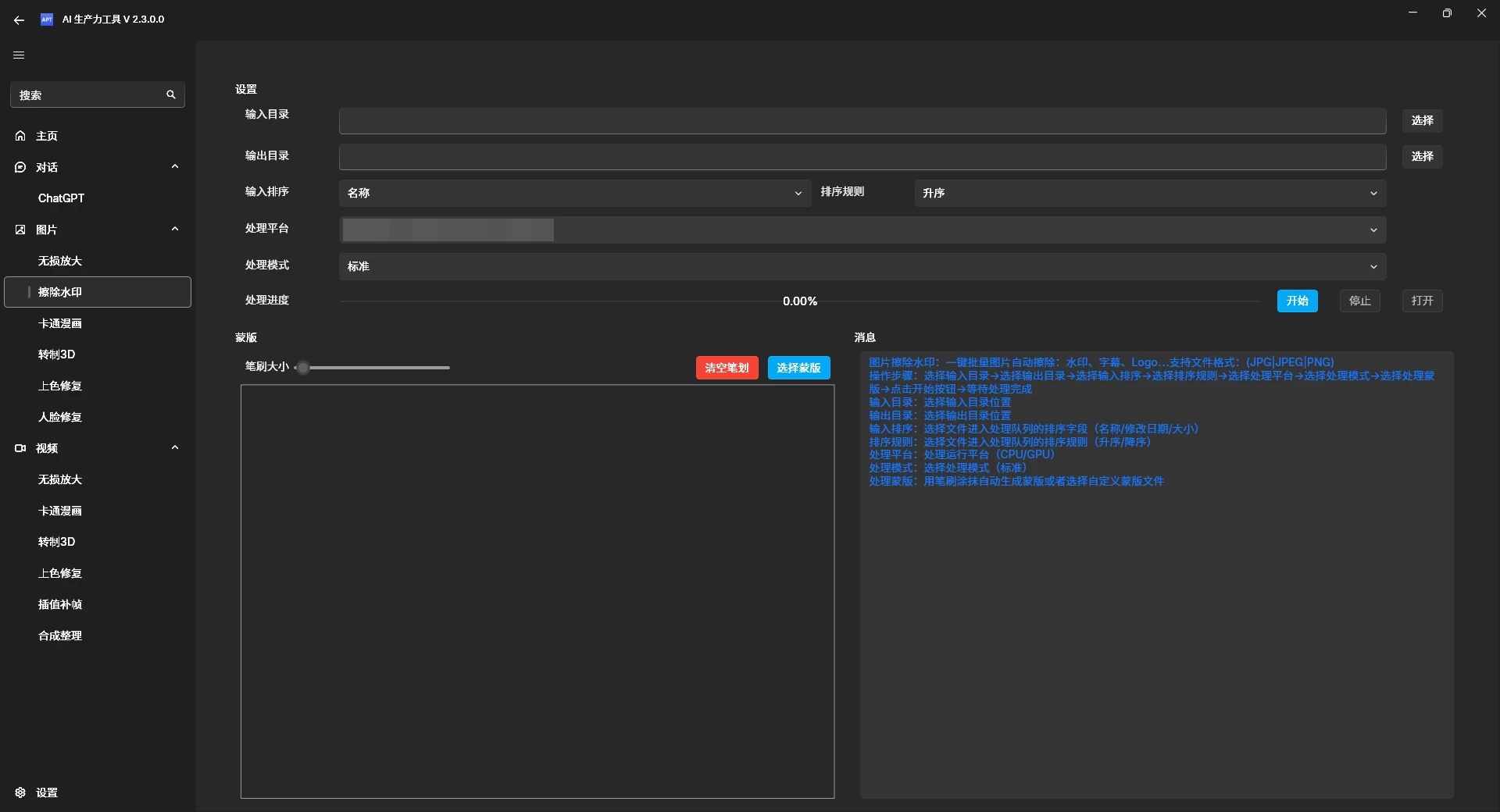
Task: Click the back arrow in title bar
Action: (19, 20)
